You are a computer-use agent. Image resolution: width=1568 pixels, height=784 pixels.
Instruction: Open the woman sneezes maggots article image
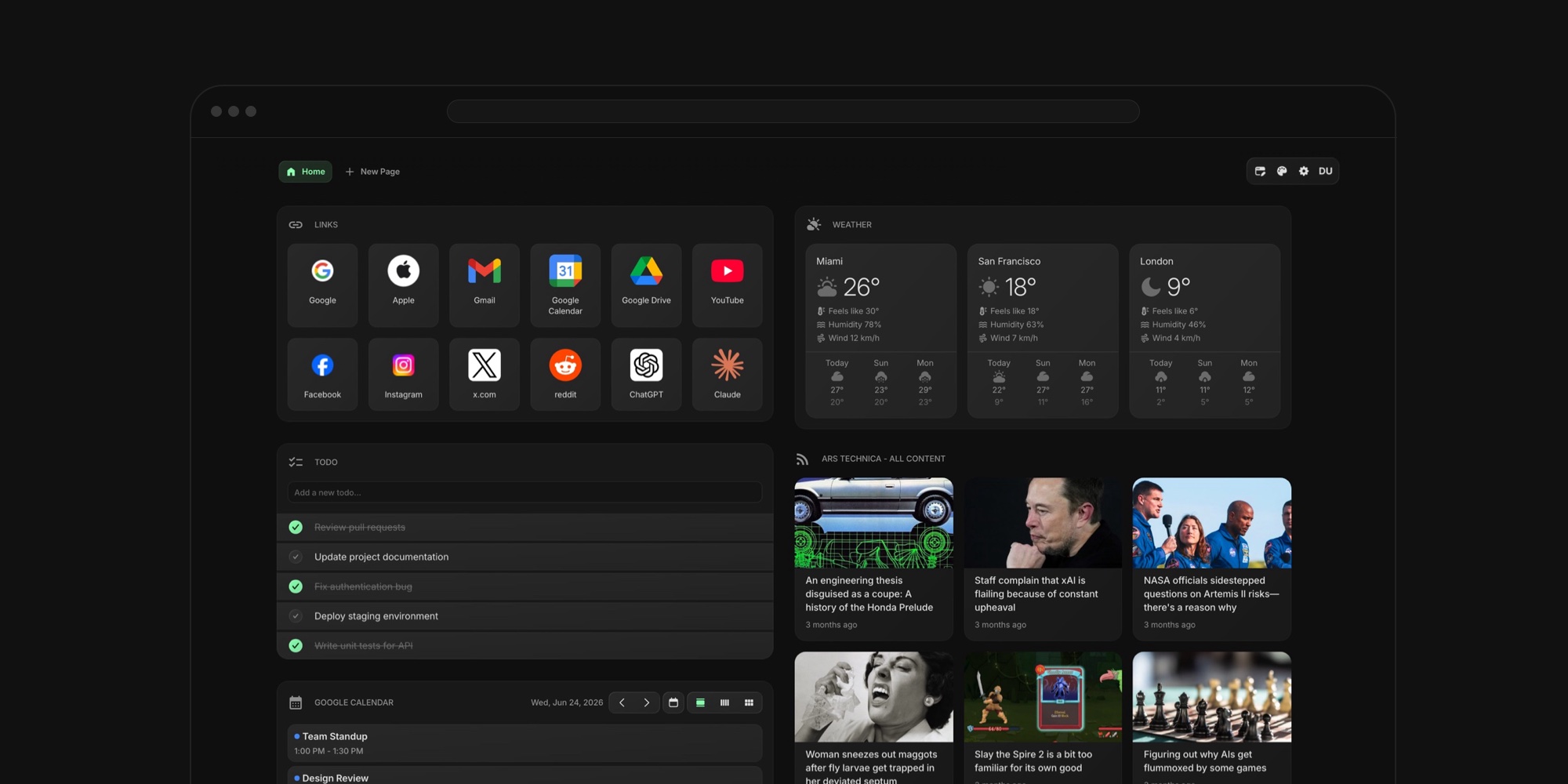873,697
